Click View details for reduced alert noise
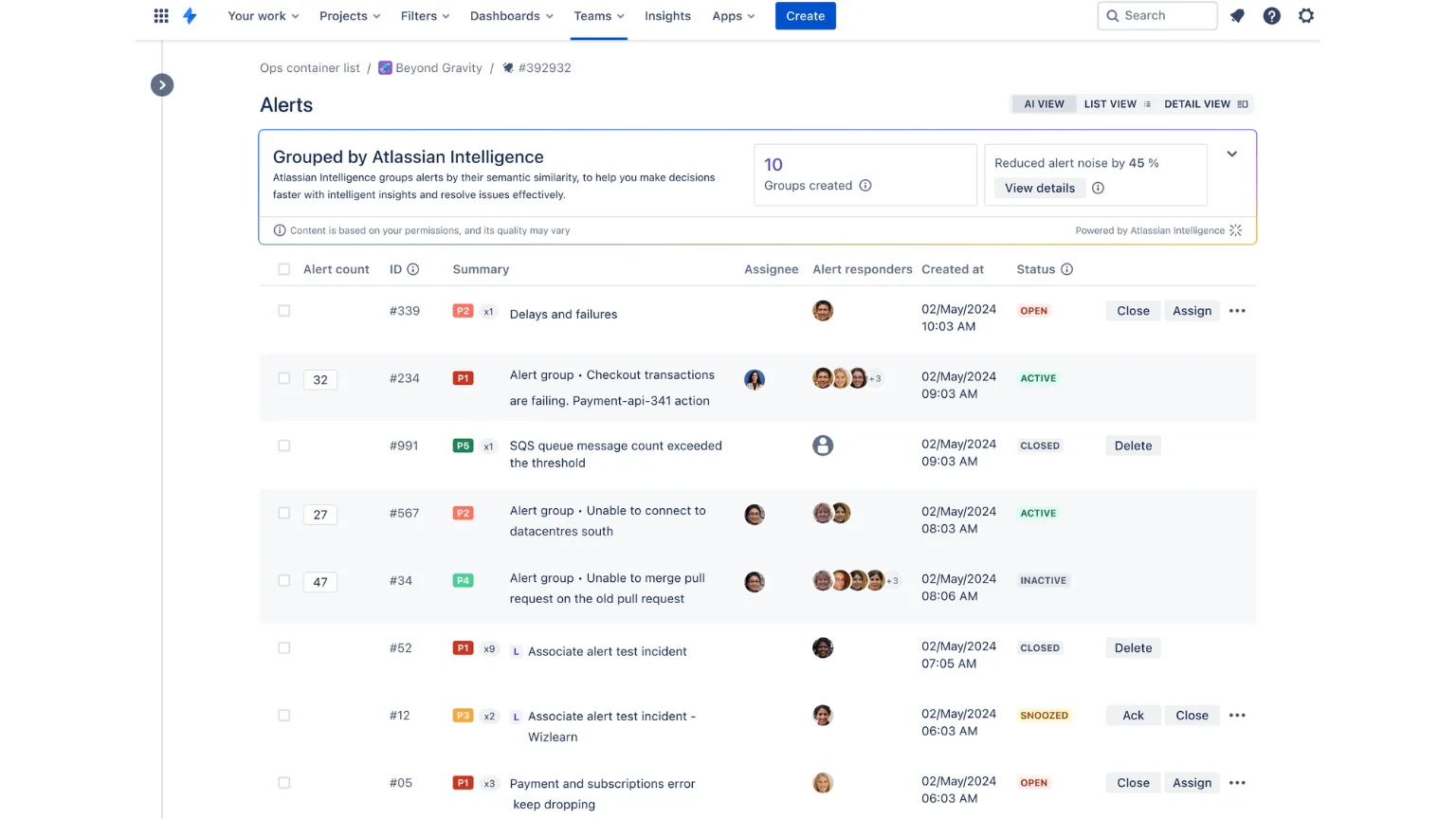The image size is (1456, 819). point(1040,188)
